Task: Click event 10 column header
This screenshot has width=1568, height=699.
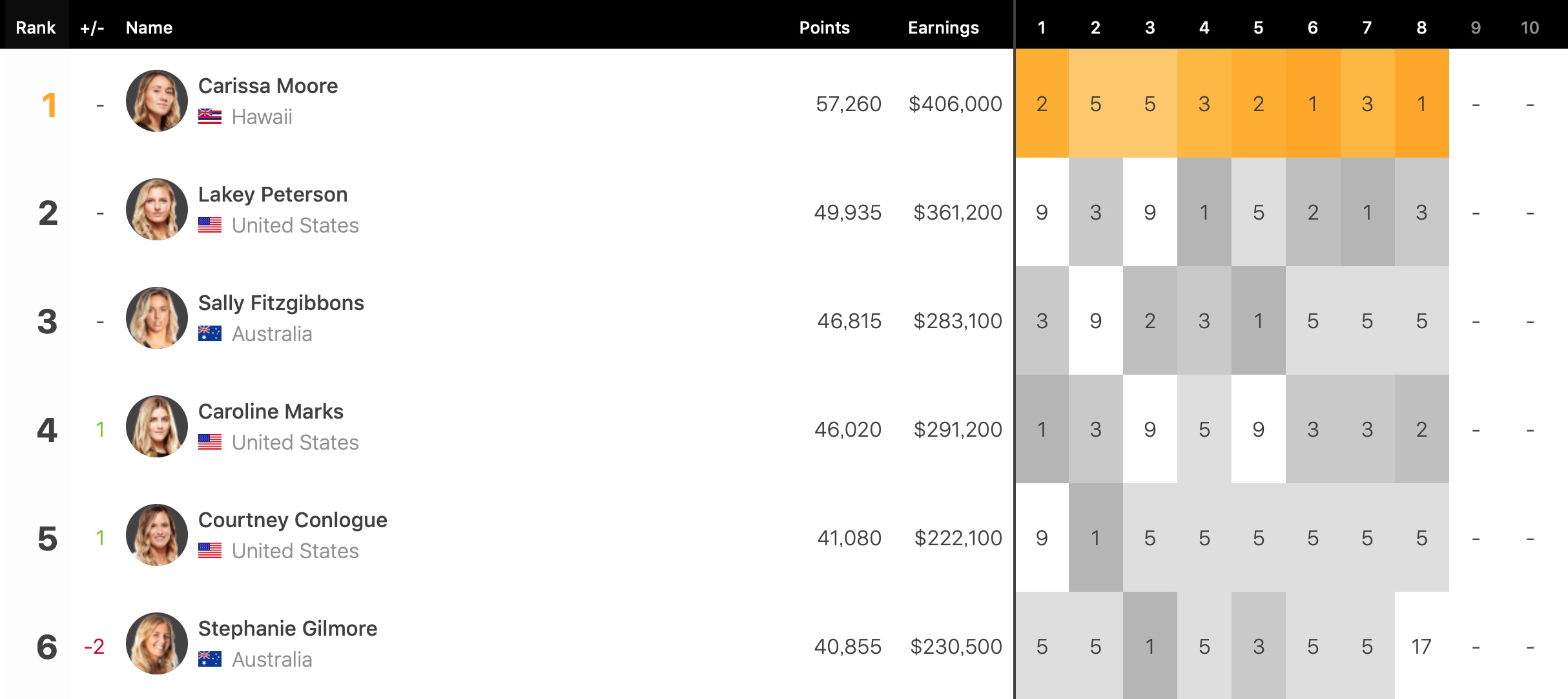Action: [1530, 28]
